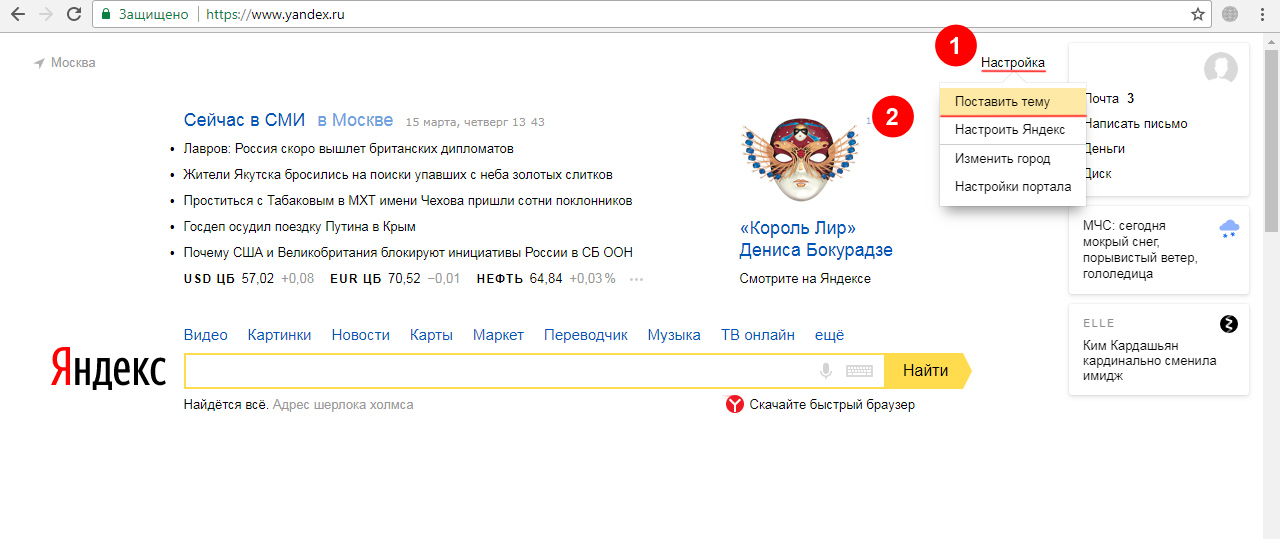Open the ТВ онлайн service tab

coord(758,335)
